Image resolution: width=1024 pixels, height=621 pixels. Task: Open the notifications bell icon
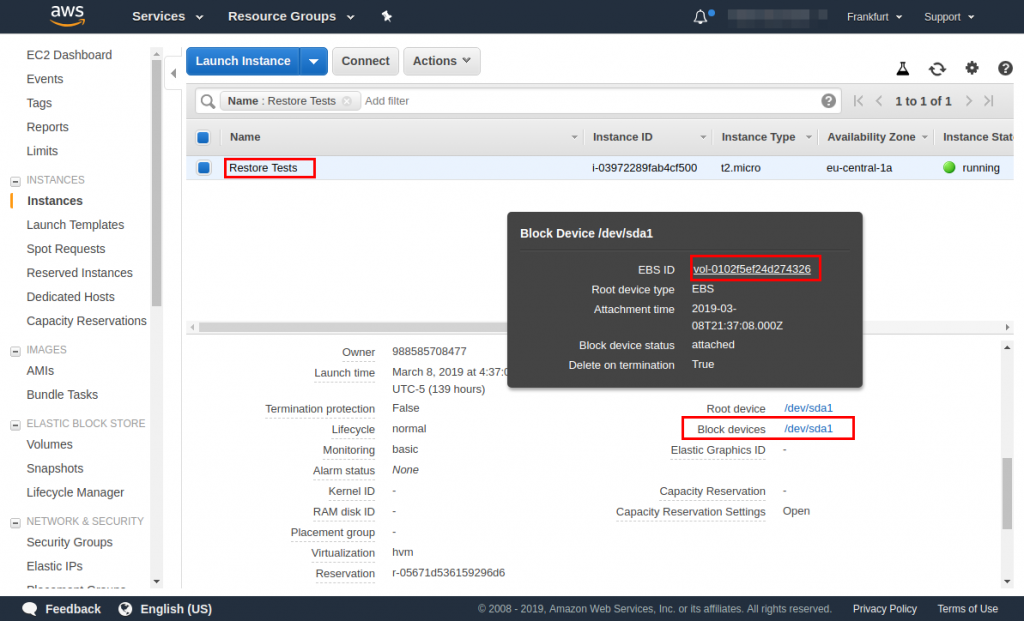(700, 16)
